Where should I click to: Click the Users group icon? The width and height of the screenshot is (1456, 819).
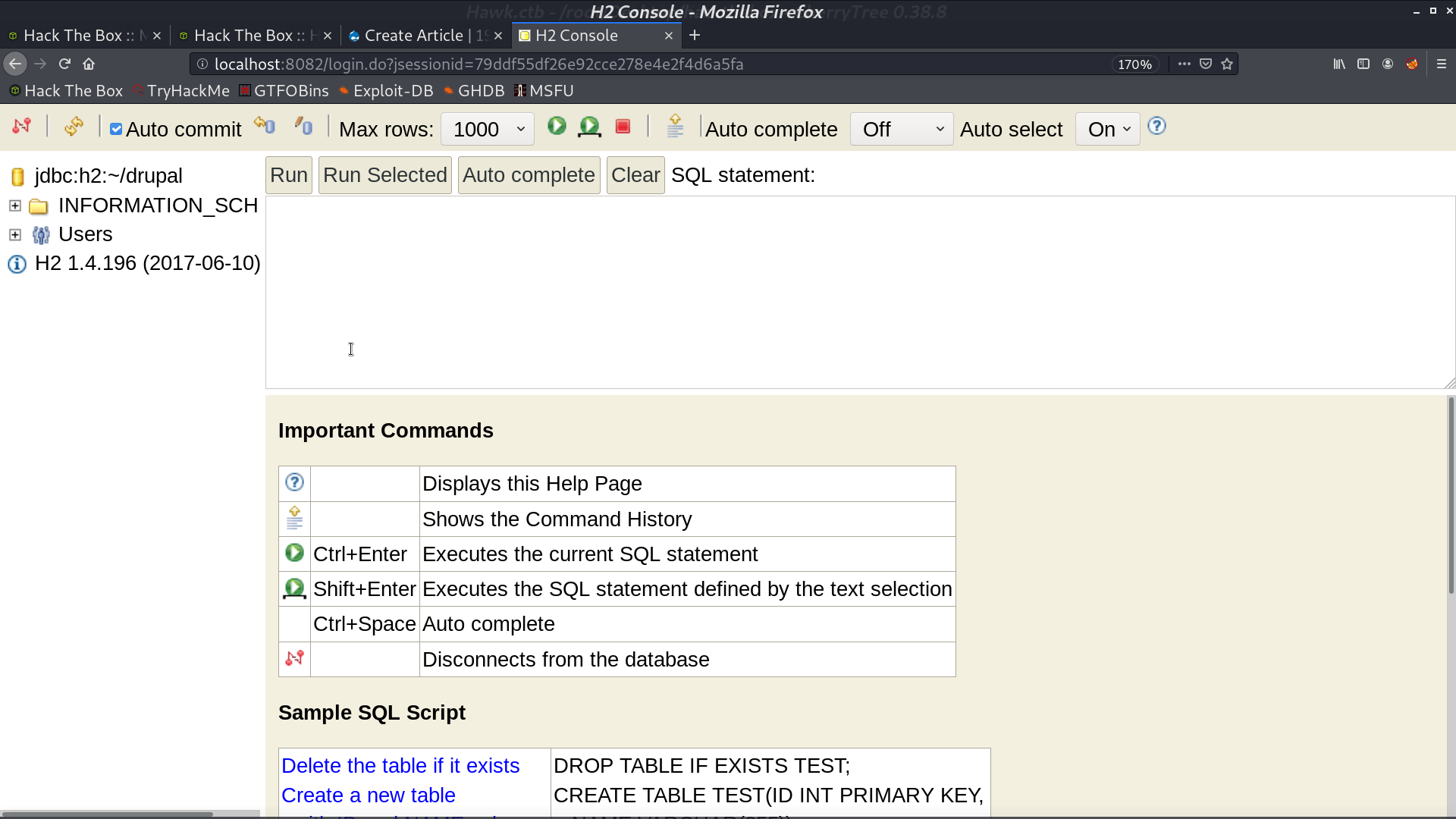point(41,235)
